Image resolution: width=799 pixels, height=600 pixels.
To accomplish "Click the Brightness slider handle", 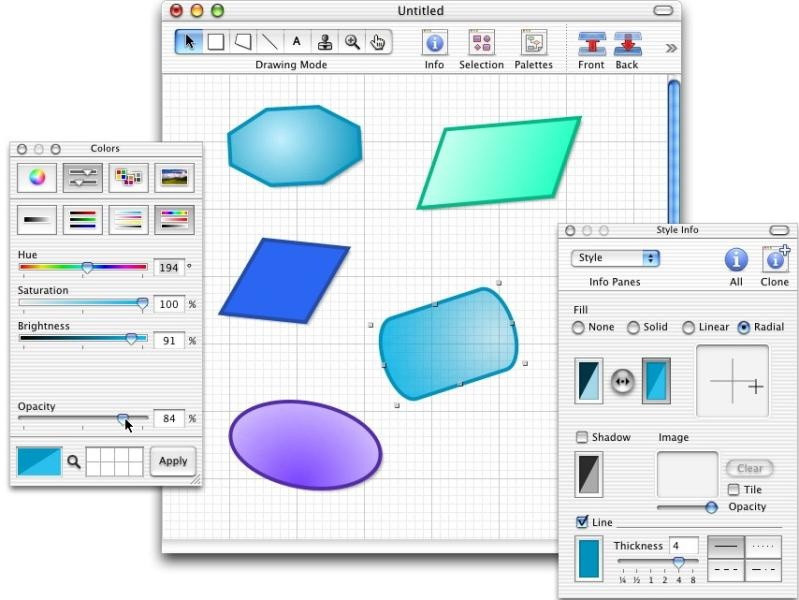I will [x=131, y=339].
